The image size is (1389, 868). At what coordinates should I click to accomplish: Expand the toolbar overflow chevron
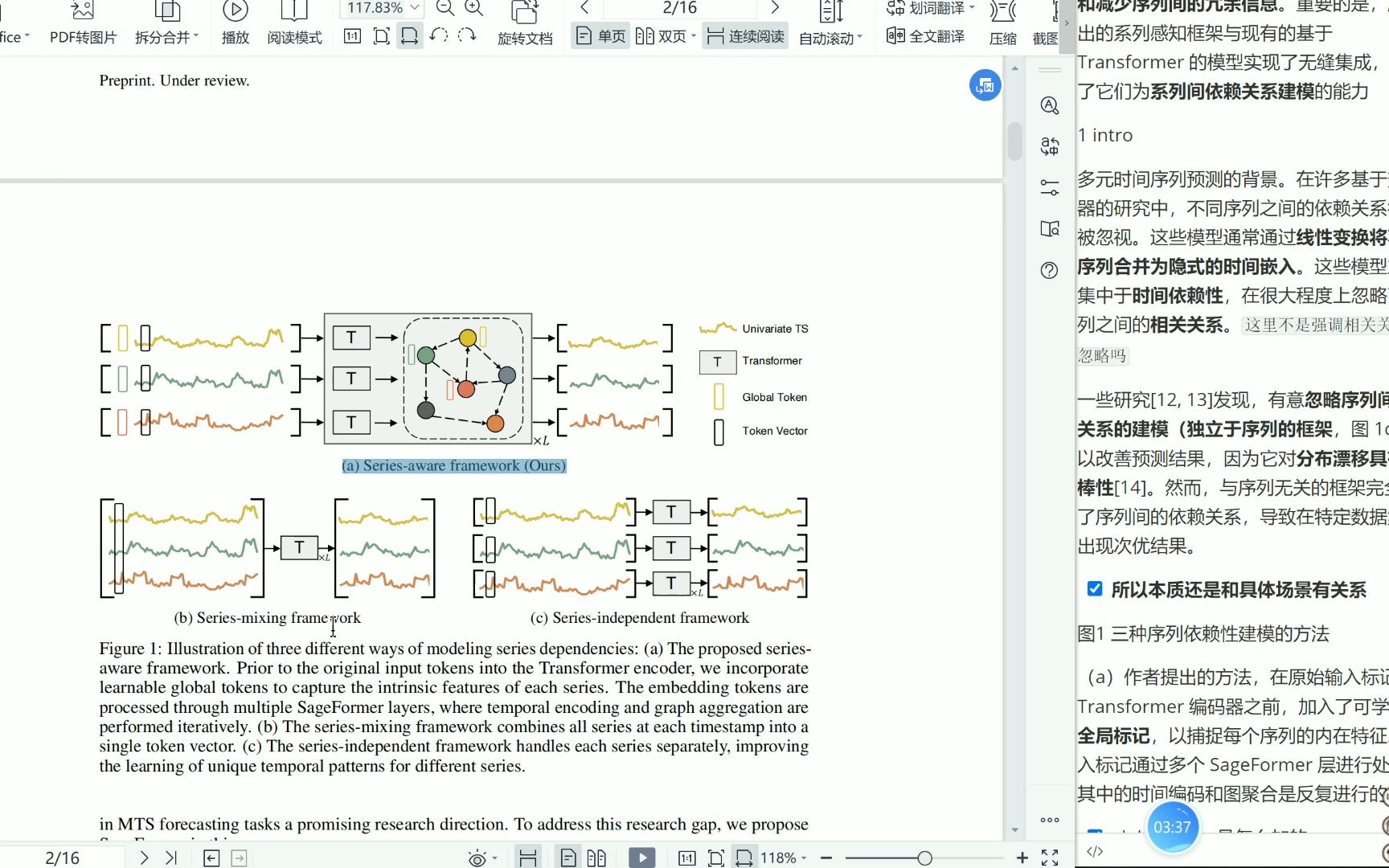pos(1067,23)
